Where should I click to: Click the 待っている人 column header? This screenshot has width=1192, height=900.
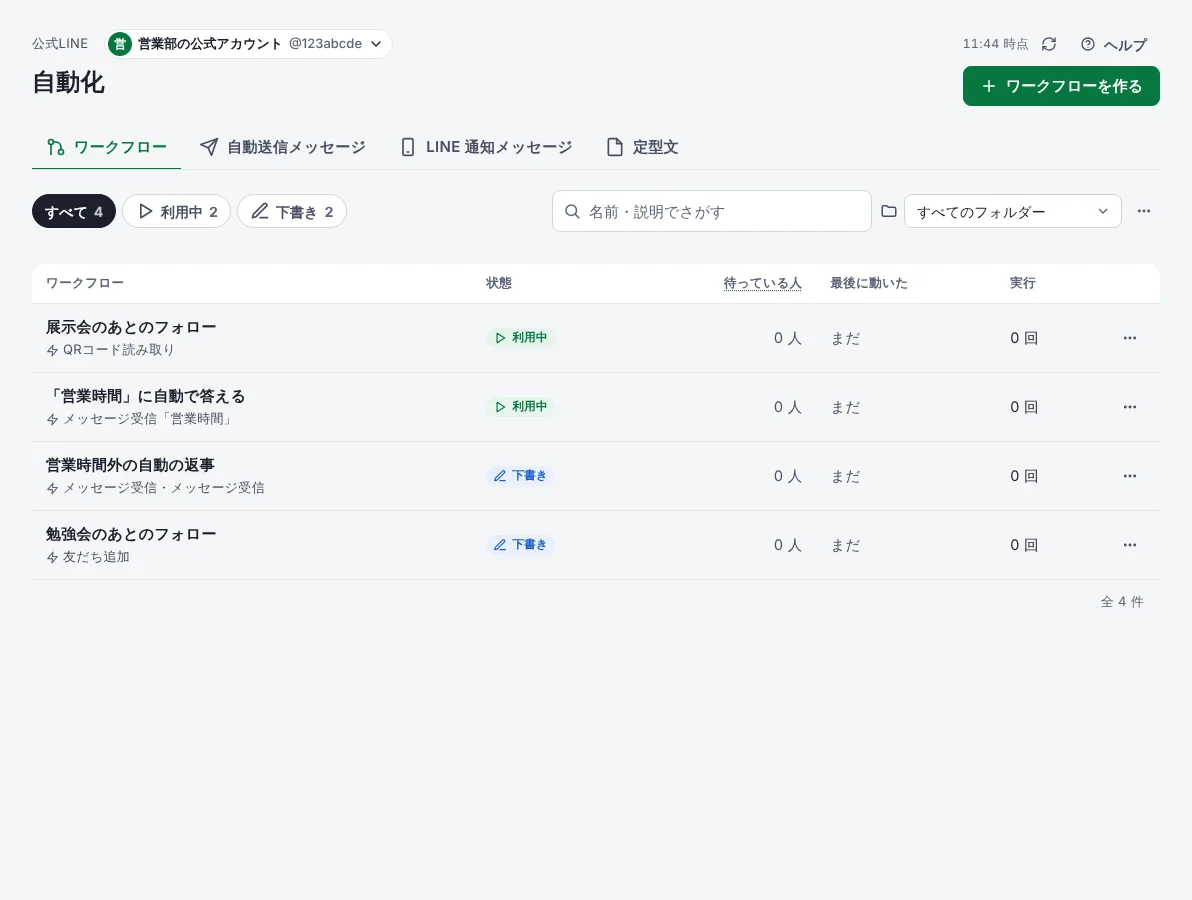(x=762, y=283)
